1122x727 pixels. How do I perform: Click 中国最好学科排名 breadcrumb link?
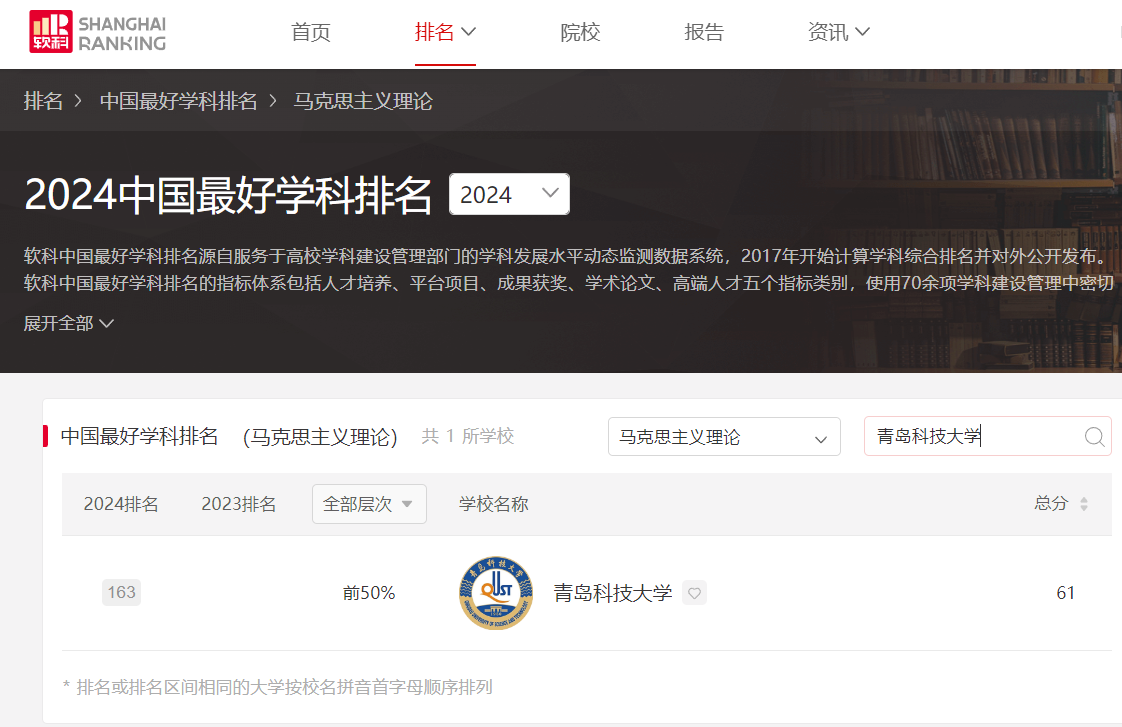pos(178,101)
